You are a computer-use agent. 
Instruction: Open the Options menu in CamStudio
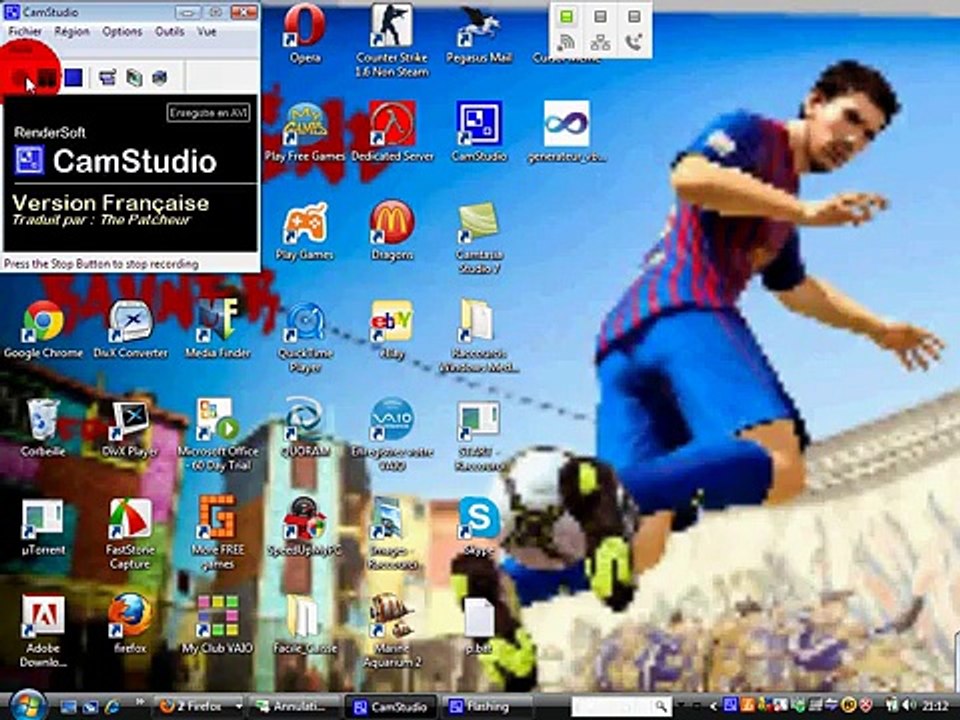122,31
